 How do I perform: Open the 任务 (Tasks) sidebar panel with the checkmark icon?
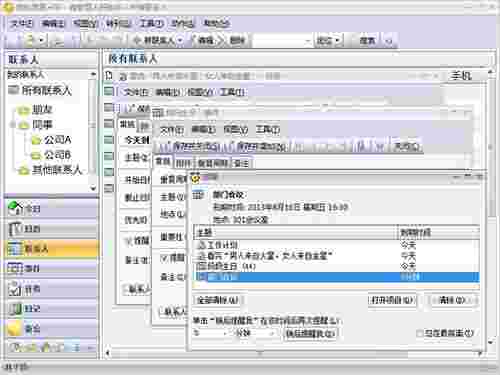click(51, 289)
